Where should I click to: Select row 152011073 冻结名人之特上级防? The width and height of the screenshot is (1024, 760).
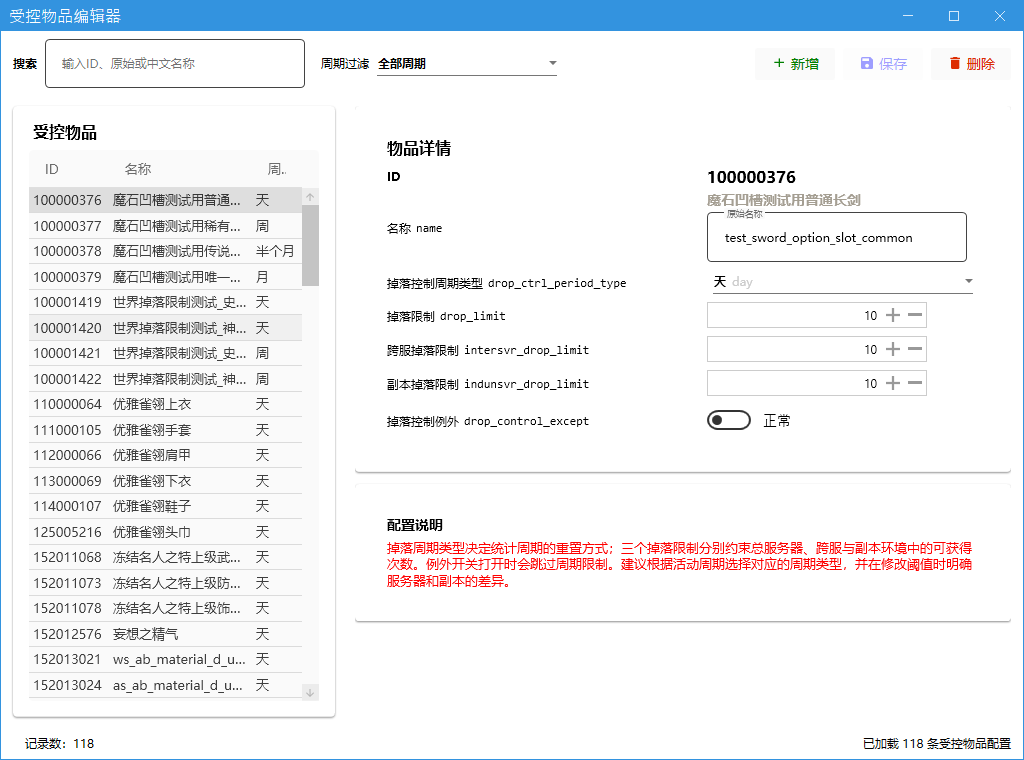point(166,583)
